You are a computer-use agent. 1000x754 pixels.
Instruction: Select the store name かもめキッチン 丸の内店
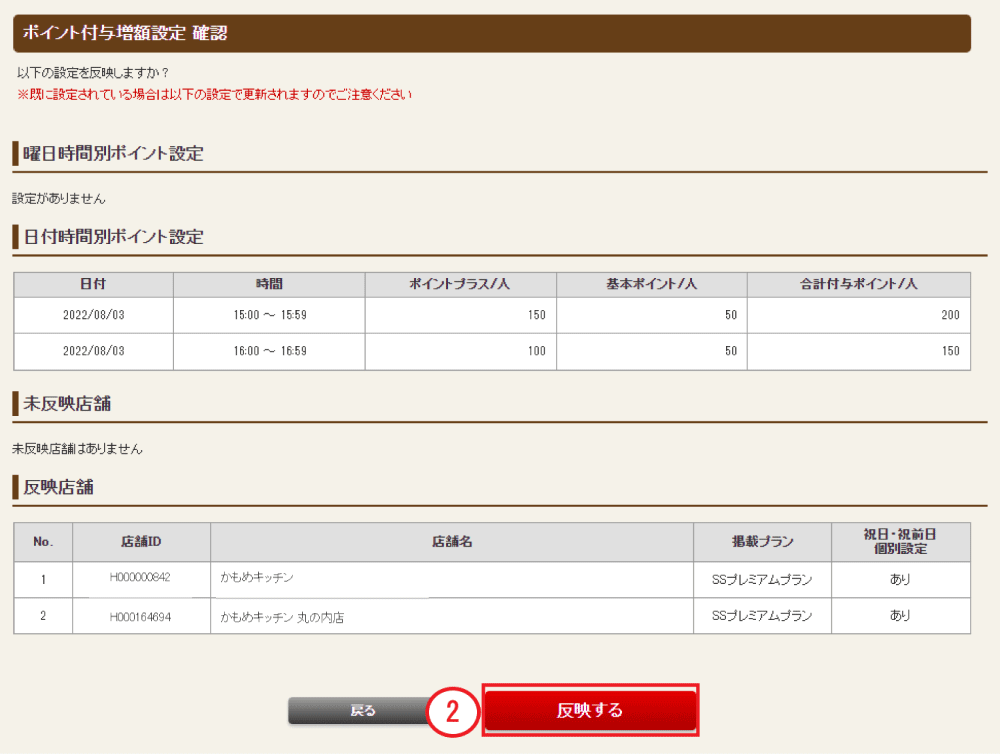pos(282,617)
